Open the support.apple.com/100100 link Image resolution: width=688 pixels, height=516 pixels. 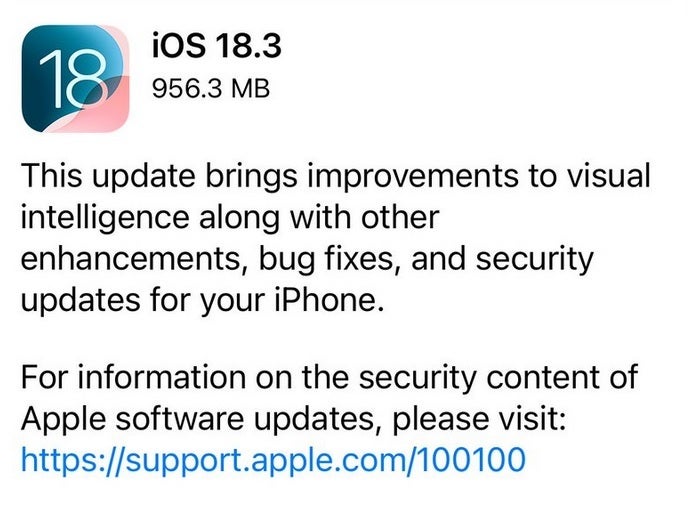[x=273, y=460]
